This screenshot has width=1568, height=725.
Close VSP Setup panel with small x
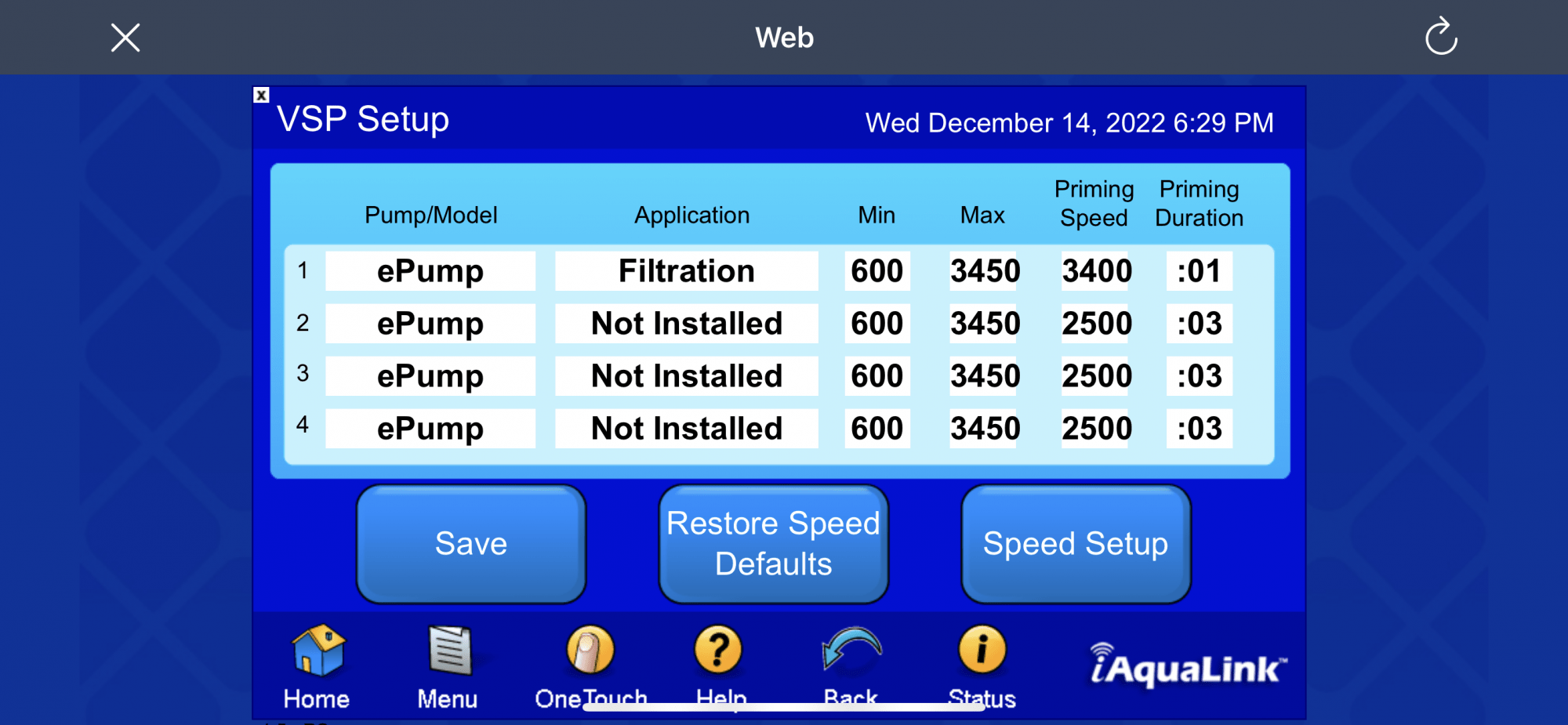pos(261,95)
